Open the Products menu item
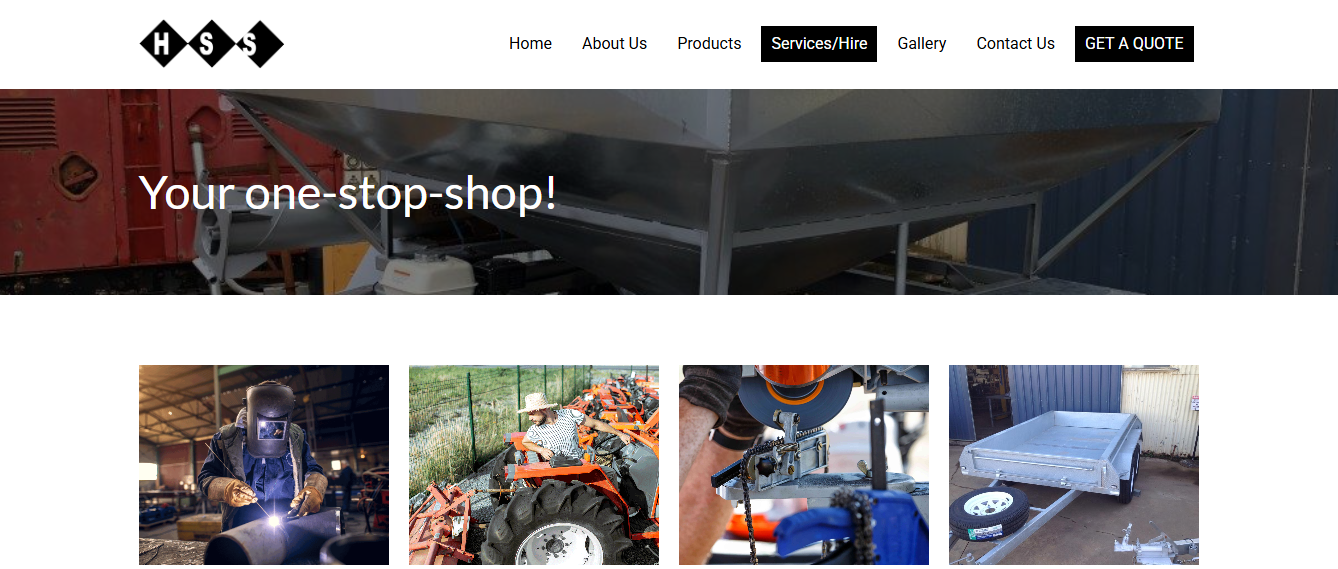1338x569 pixels. [709, 44]
